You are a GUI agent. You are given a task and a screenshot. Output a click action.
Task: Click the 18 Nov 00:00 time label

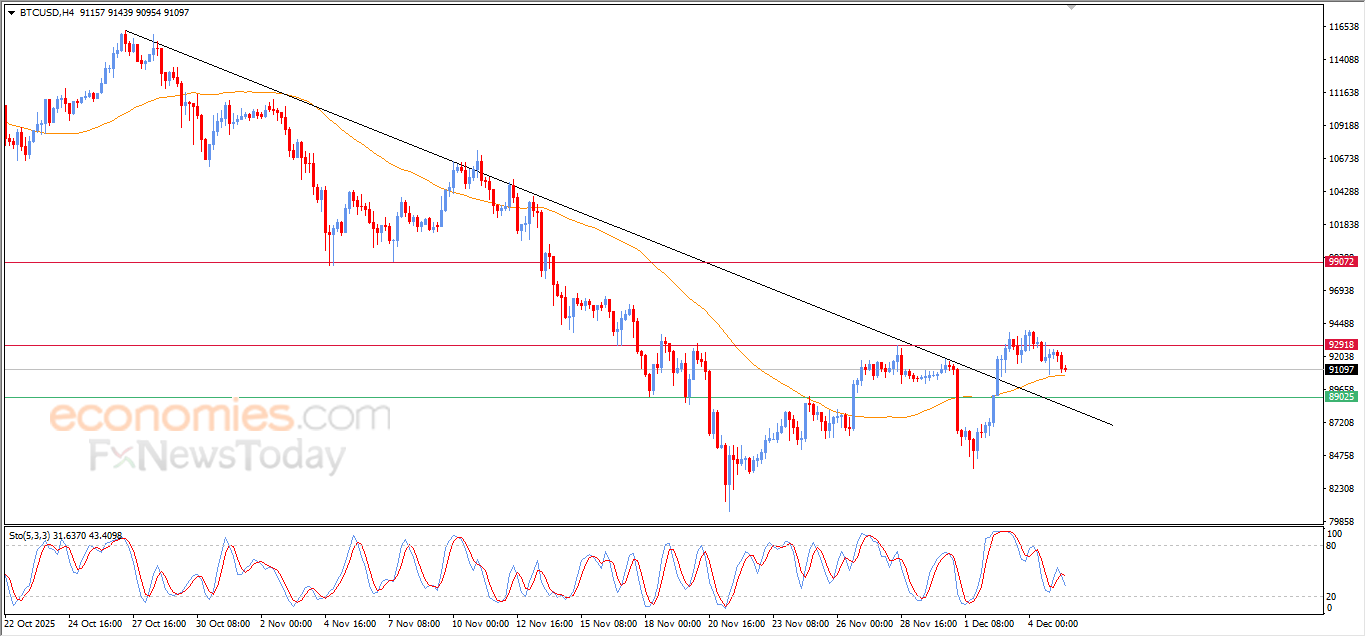point(673,624)
